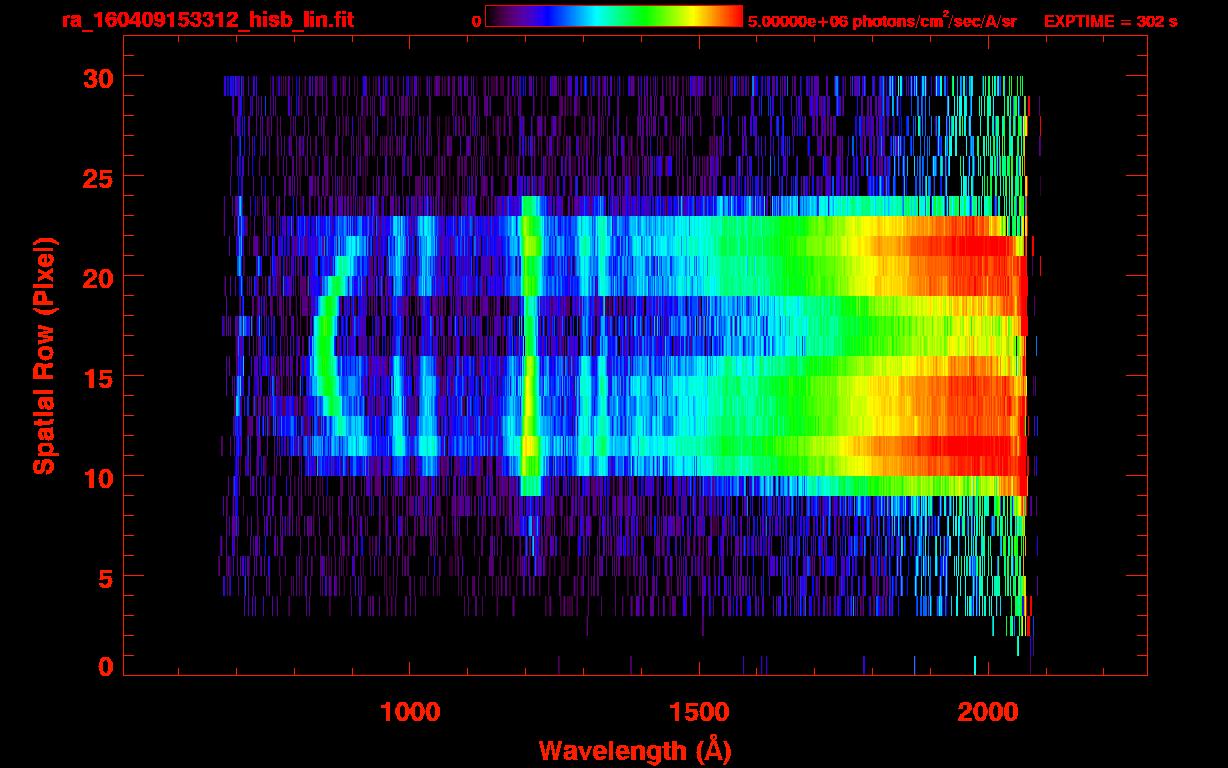Click the green section of the colorbar
1228x768 pixels.
point(640,17)
